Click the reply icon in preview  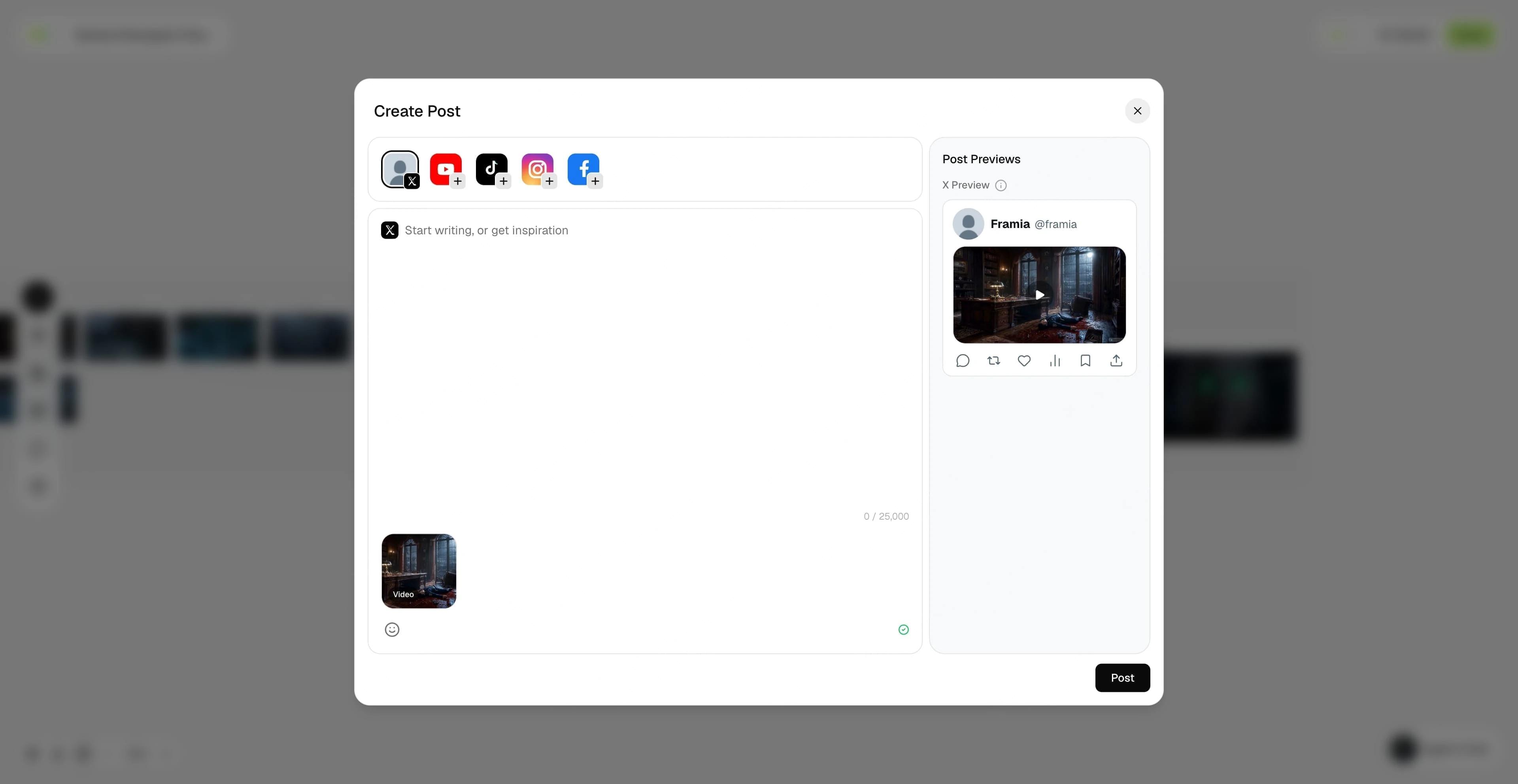point(963,360)
